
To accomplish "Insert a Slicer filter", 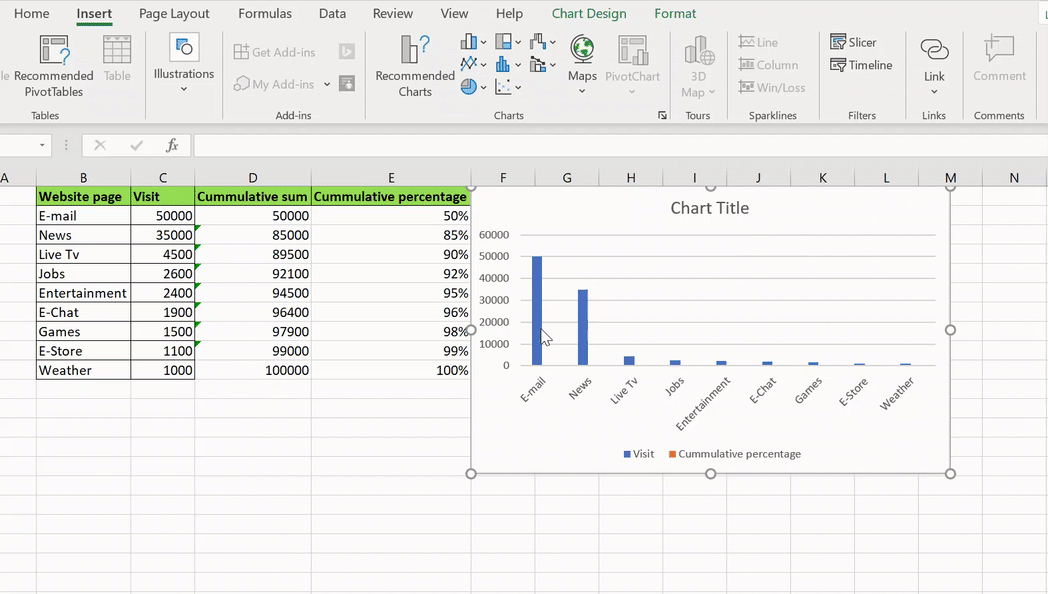I will pyautogui.click(x=853, y=42).
